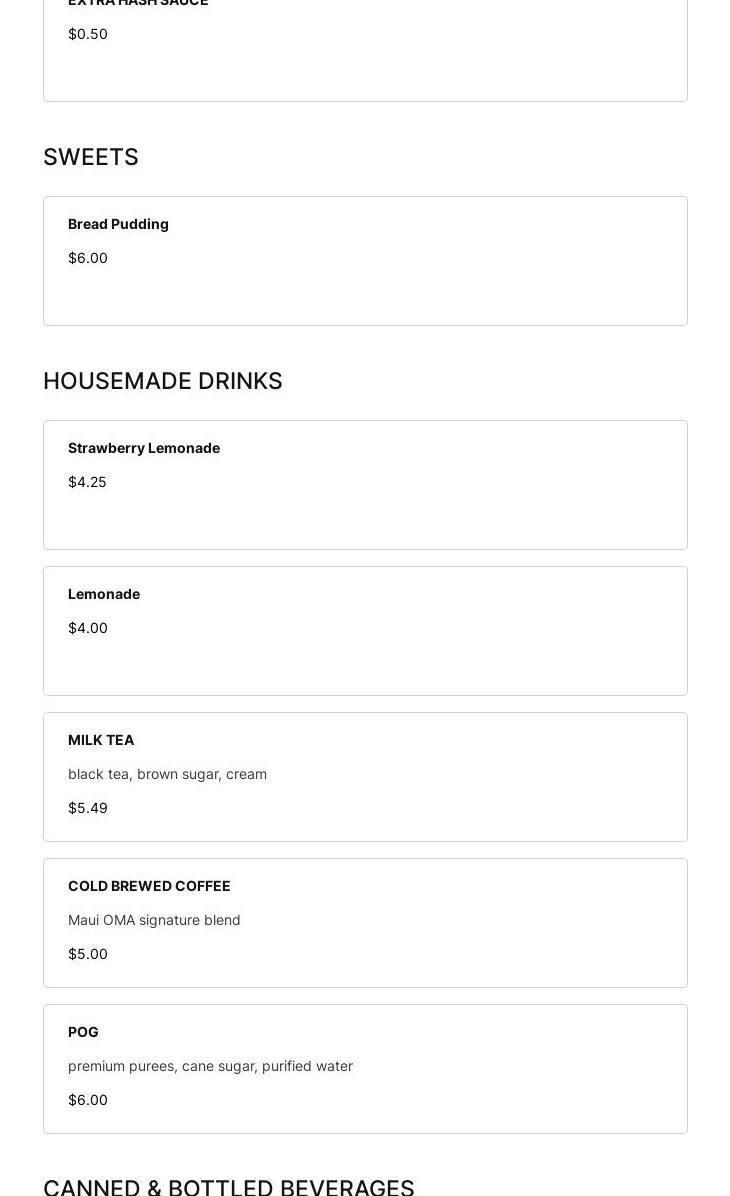Click the POG drink title
The image size is (730, 1196).
(83, 1032)
